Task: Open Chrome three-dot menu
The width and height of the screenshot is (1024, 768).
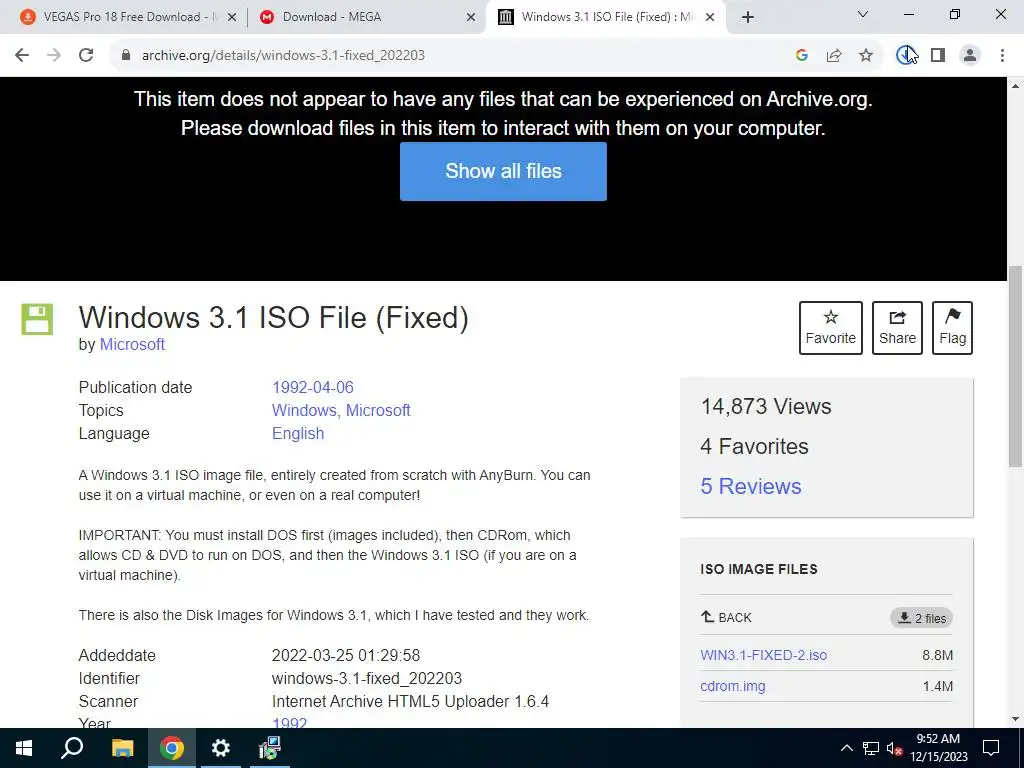Action: [x=1002, y=56]
